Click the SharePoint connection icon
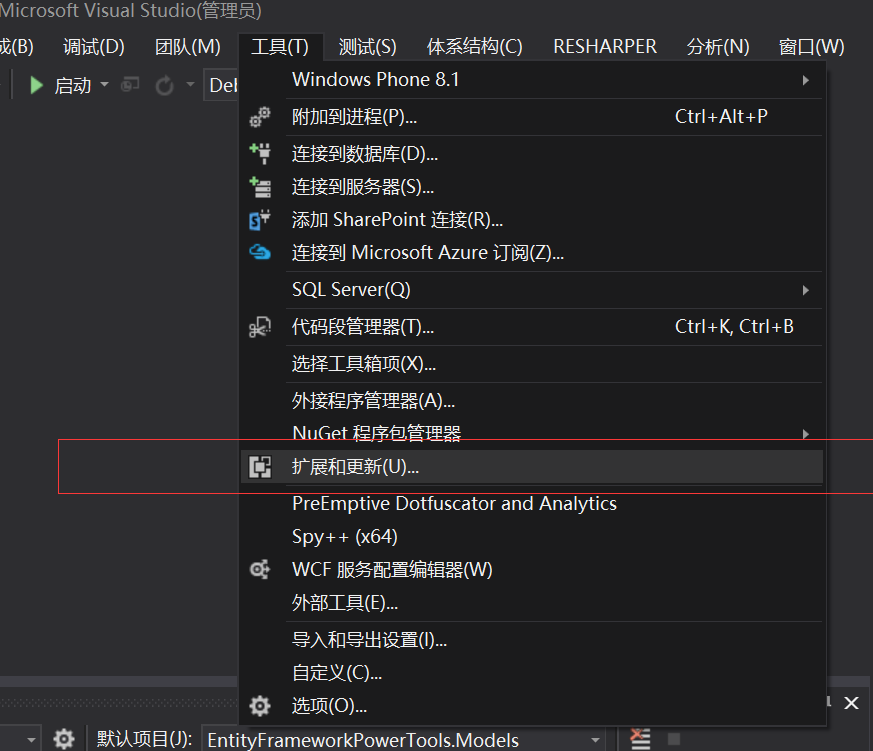The width and height of the screenshot is (873, 751). click(260, 220)
